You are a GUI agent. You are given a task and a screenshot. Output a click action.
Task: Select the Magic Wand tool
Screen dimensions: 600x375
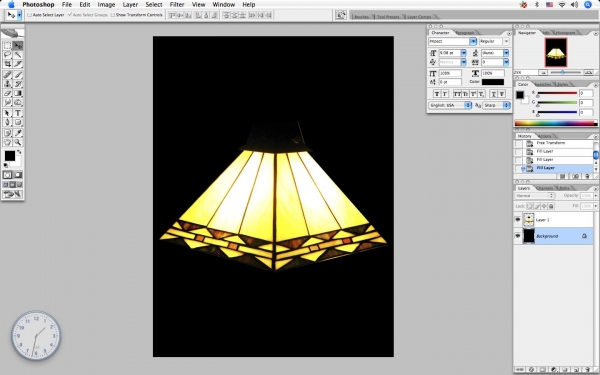click(x=18, y=55)
